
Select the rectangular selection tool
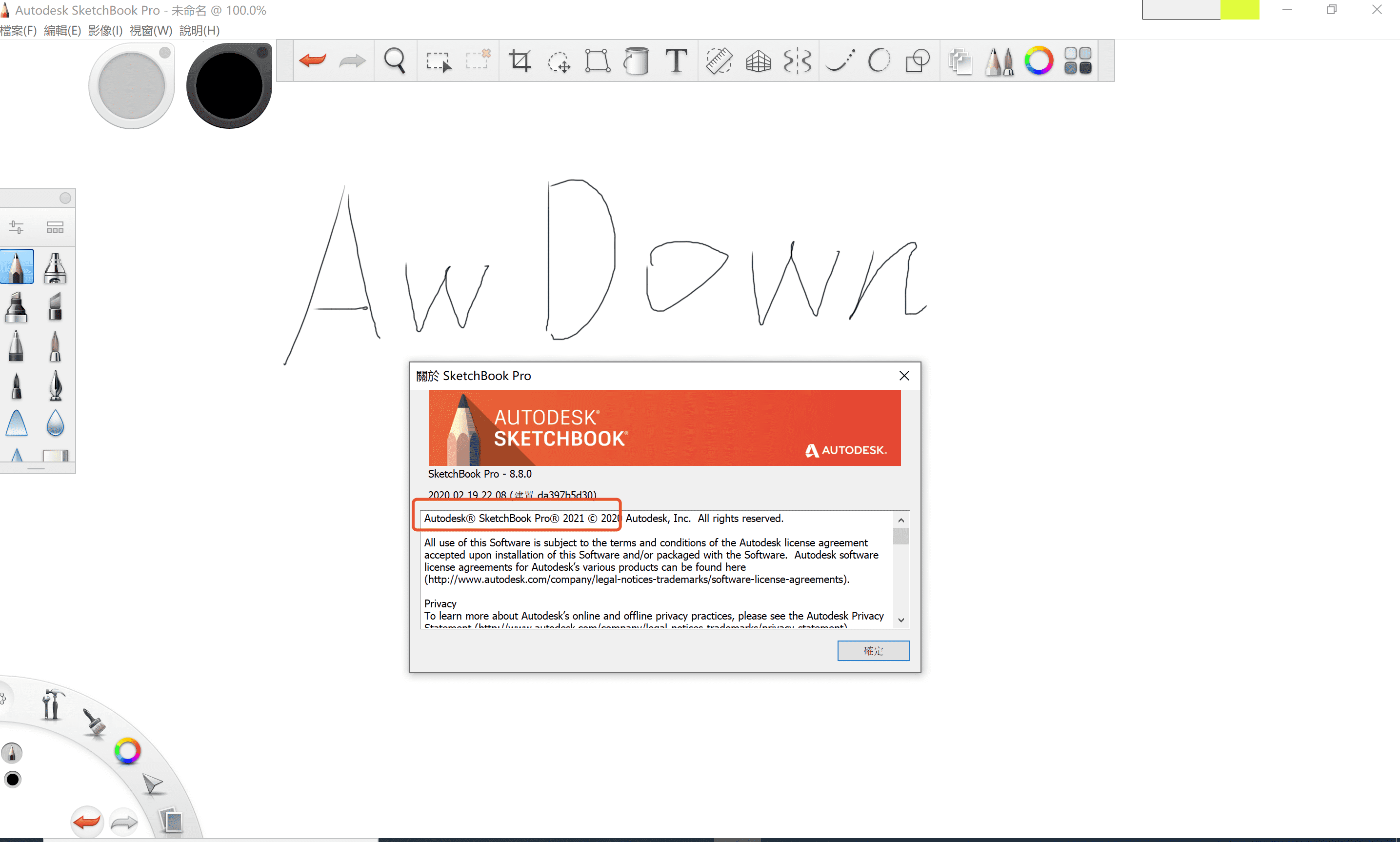point(439,60)
